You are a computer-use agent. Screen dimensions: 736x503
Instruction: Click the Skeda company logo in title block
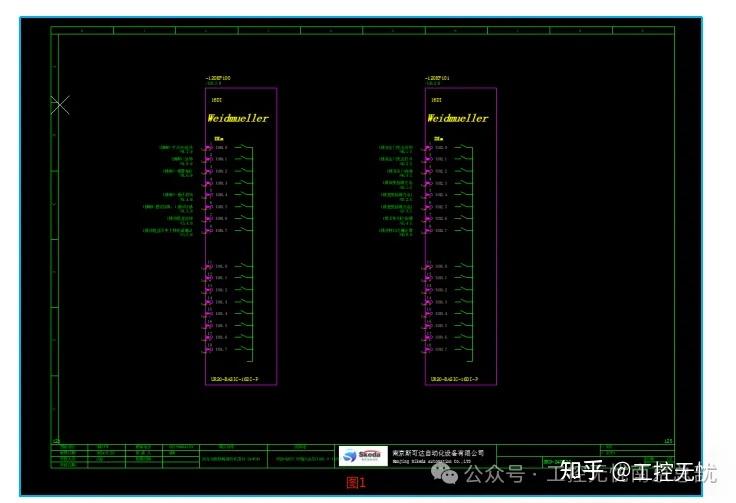coord(363,456)
